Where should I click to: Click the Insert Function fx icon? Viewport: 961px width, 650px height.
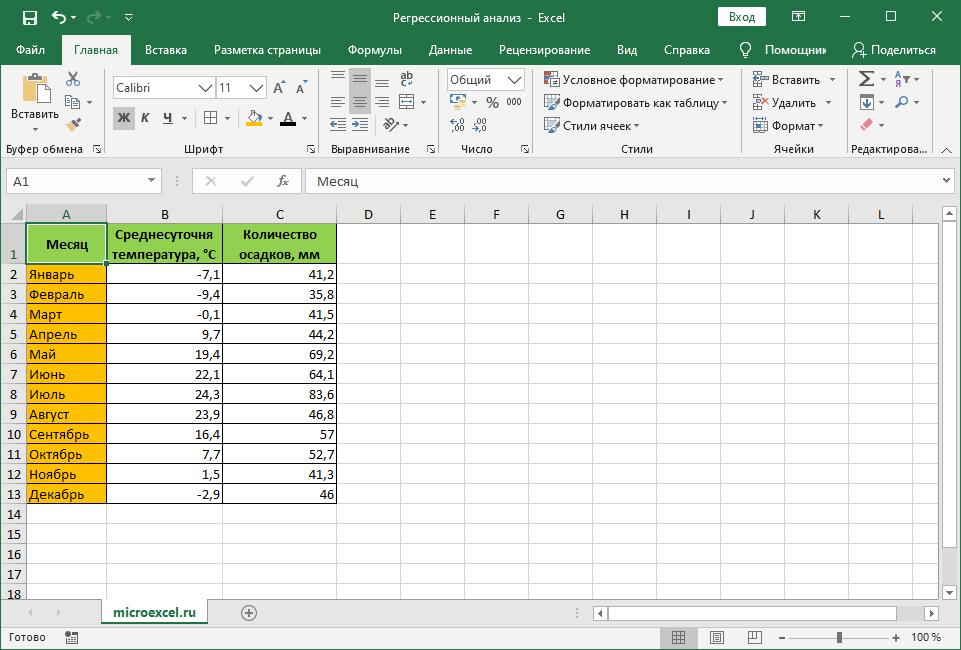pos(283,181)
